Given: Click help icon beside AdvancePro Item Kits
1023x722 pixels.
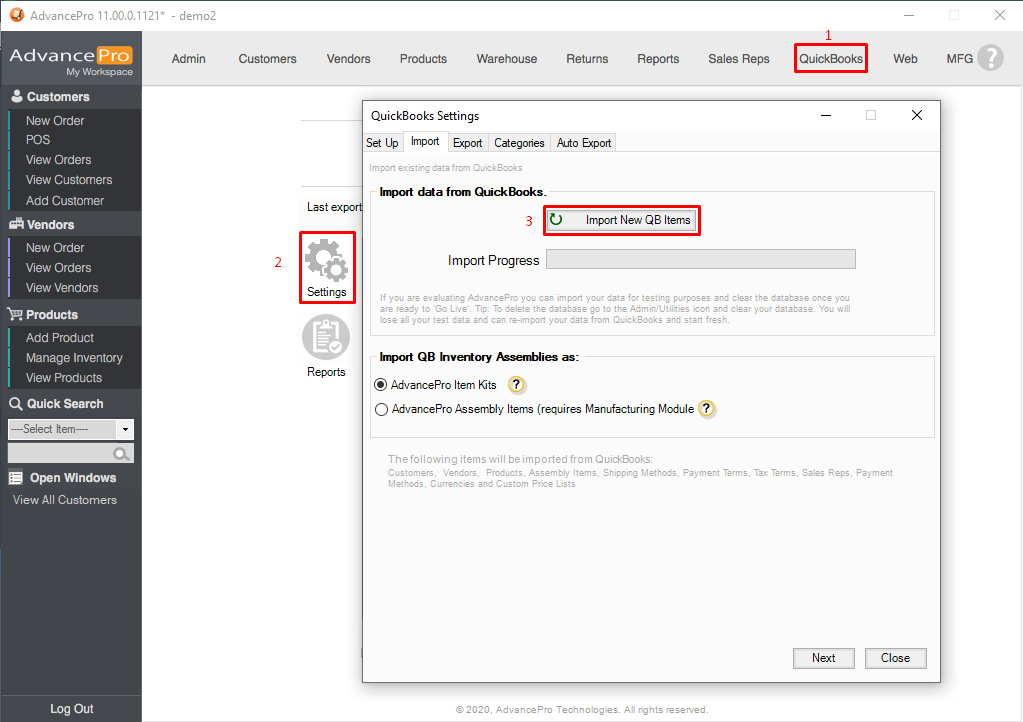Looking at the screenshot, I should point(516,385).
